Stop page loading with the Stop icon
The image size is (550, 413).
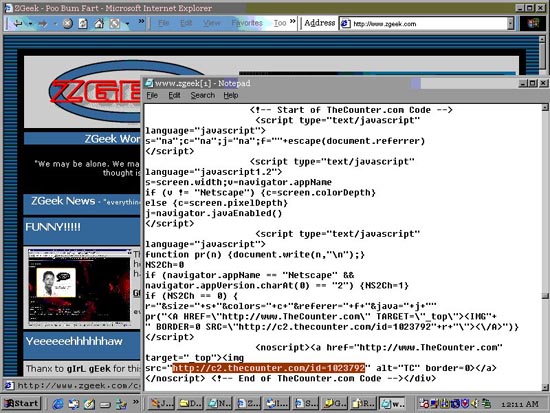[x=68, y=24]
